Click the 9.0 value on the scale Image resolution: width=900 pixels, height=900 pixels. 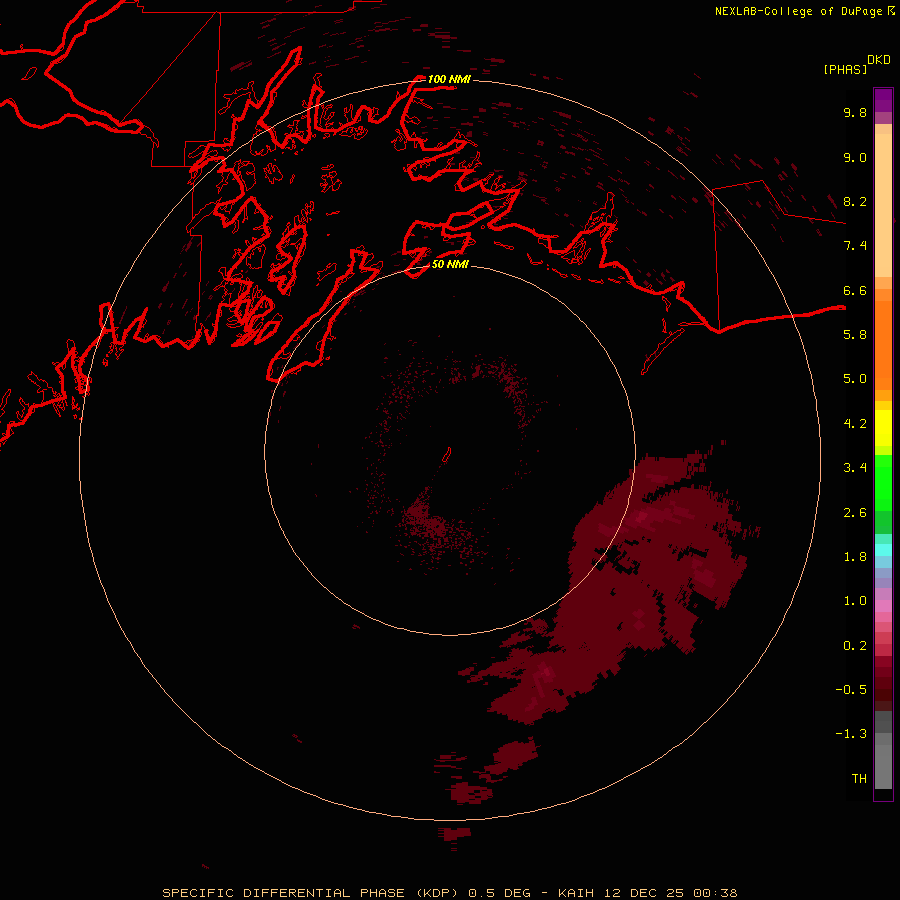click(855, 157)
